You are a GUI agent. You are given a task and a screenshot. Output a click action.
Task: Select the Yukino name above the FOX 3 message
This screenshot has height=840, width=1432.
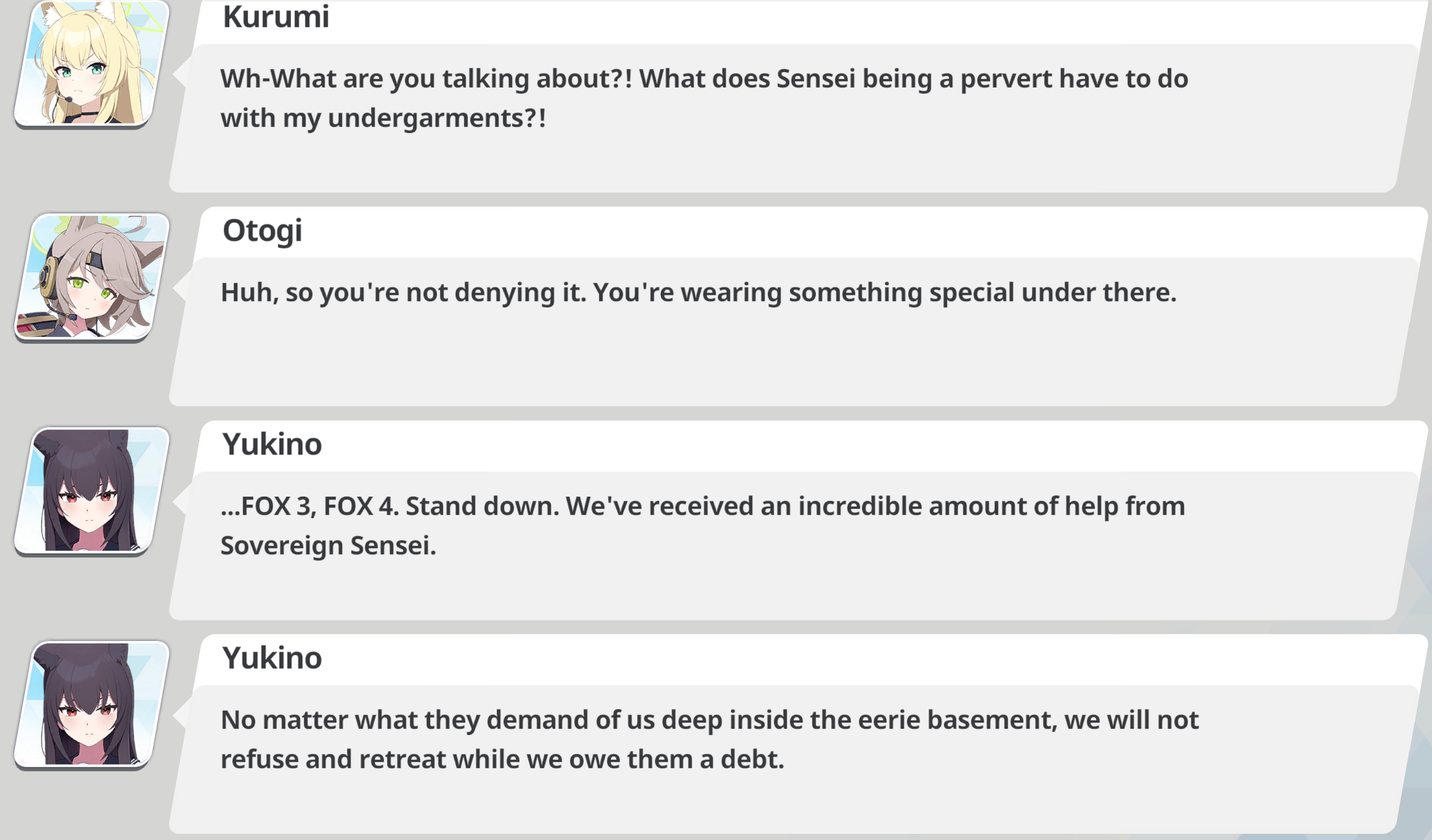pyautogui.click(x=271, y=444)
